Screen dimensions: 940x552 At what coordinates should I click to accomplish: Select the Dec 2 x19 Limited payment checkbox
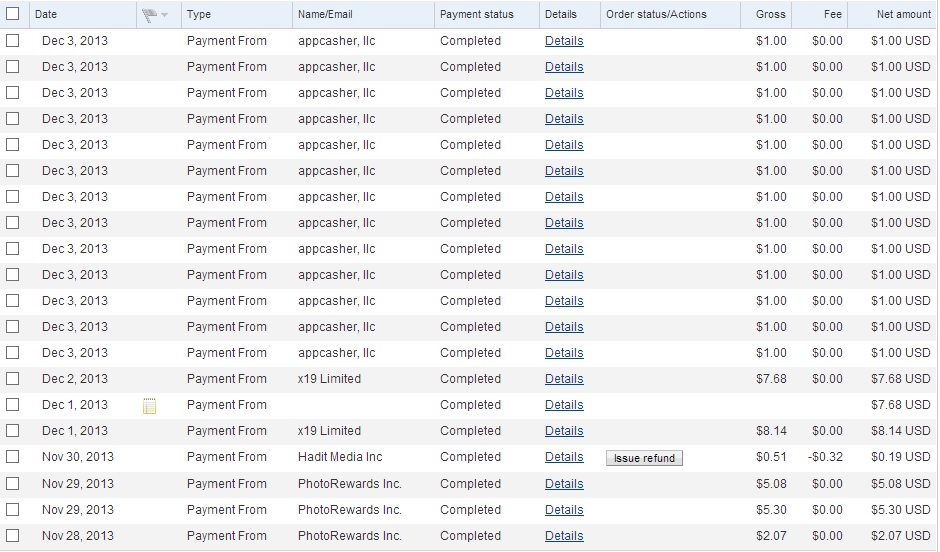(x=13, y=379)
